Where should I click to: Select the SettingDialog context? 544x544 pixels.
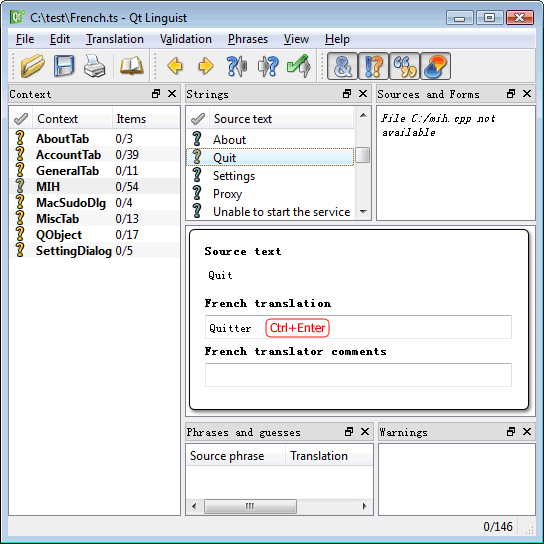click(x=94, y=250)
